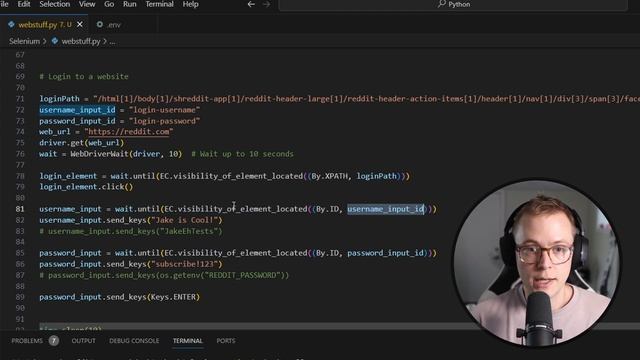Click the "login-password" string
Image resolution: width=640 pixels, height=360 pixels.
(164, 121)
